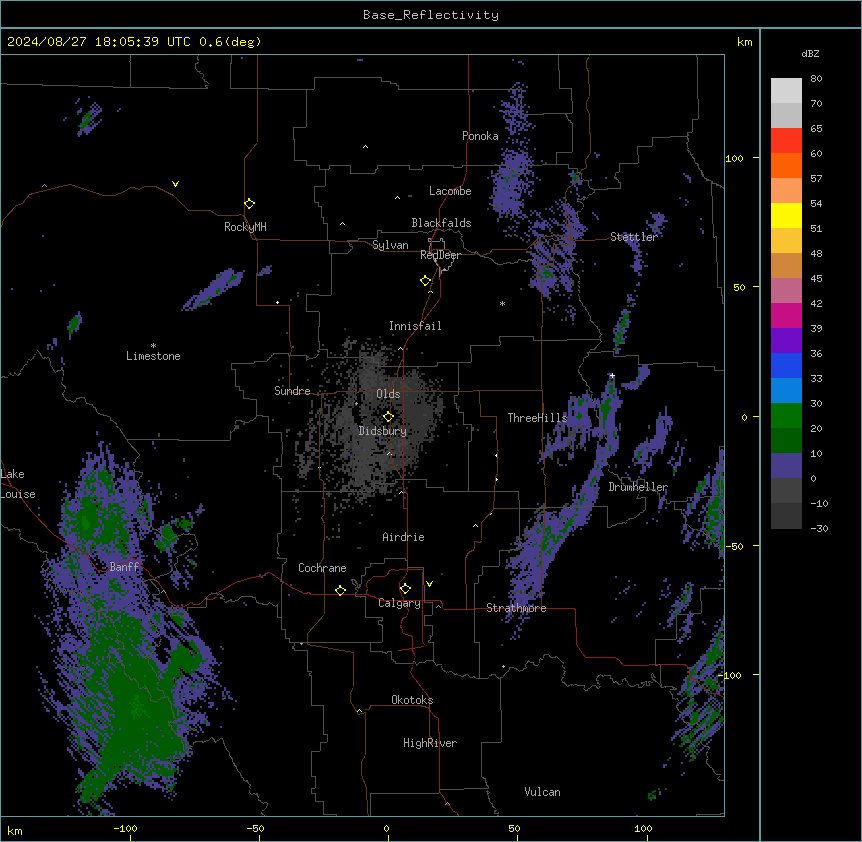Image resolution: width=862 pixels, height=842 pixels.
Task: Click the Blackfalds label
Action: coord(441,223)
